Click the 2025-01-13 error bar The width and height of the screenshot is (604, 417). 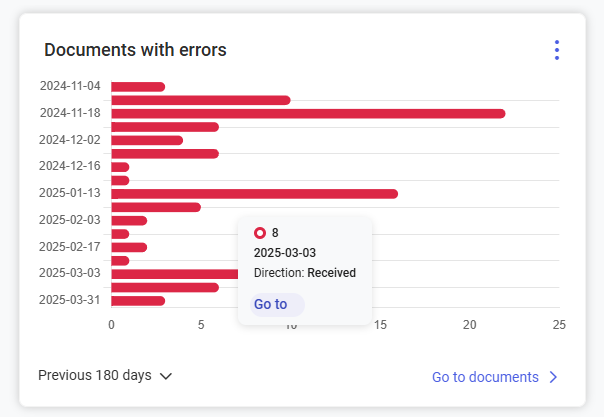click(x=254, y=193)
